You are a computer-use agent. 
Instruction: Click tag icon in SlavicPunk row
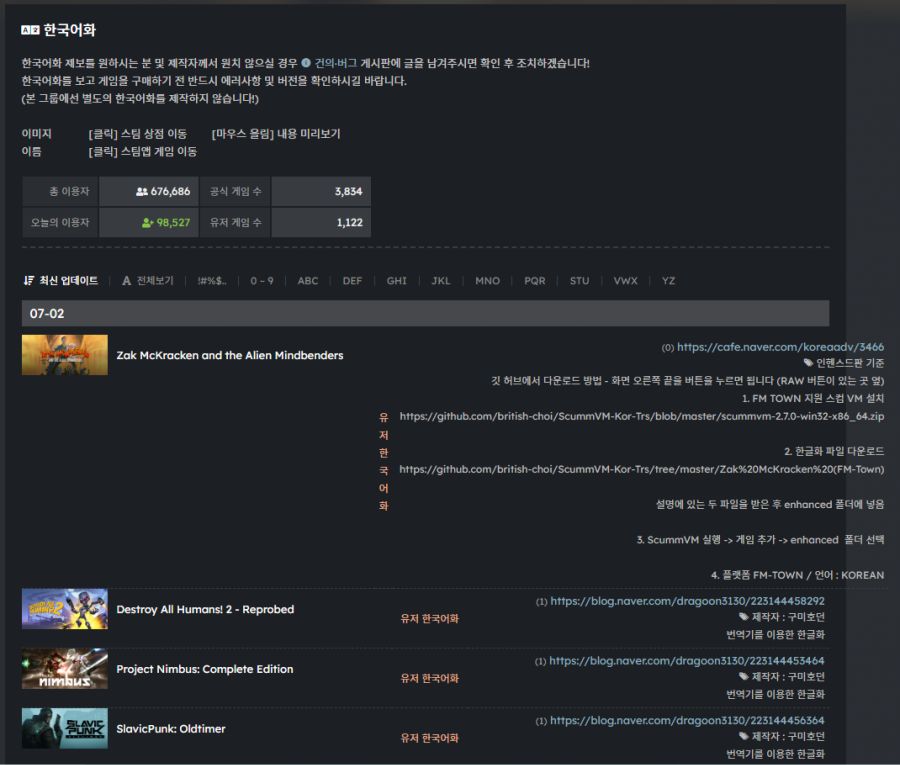tap(744, 736)
